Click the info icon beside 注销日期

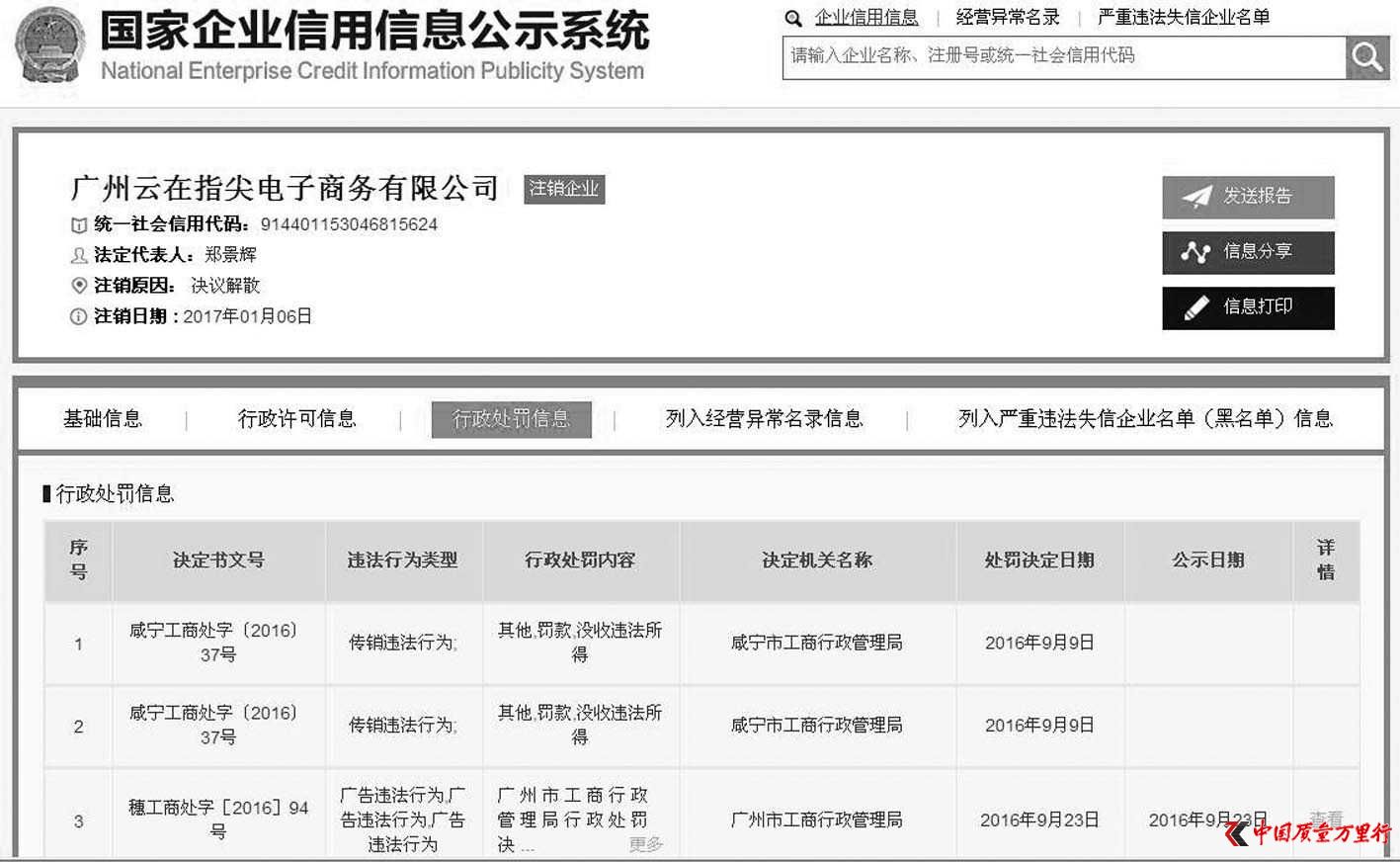pos(79,317)
